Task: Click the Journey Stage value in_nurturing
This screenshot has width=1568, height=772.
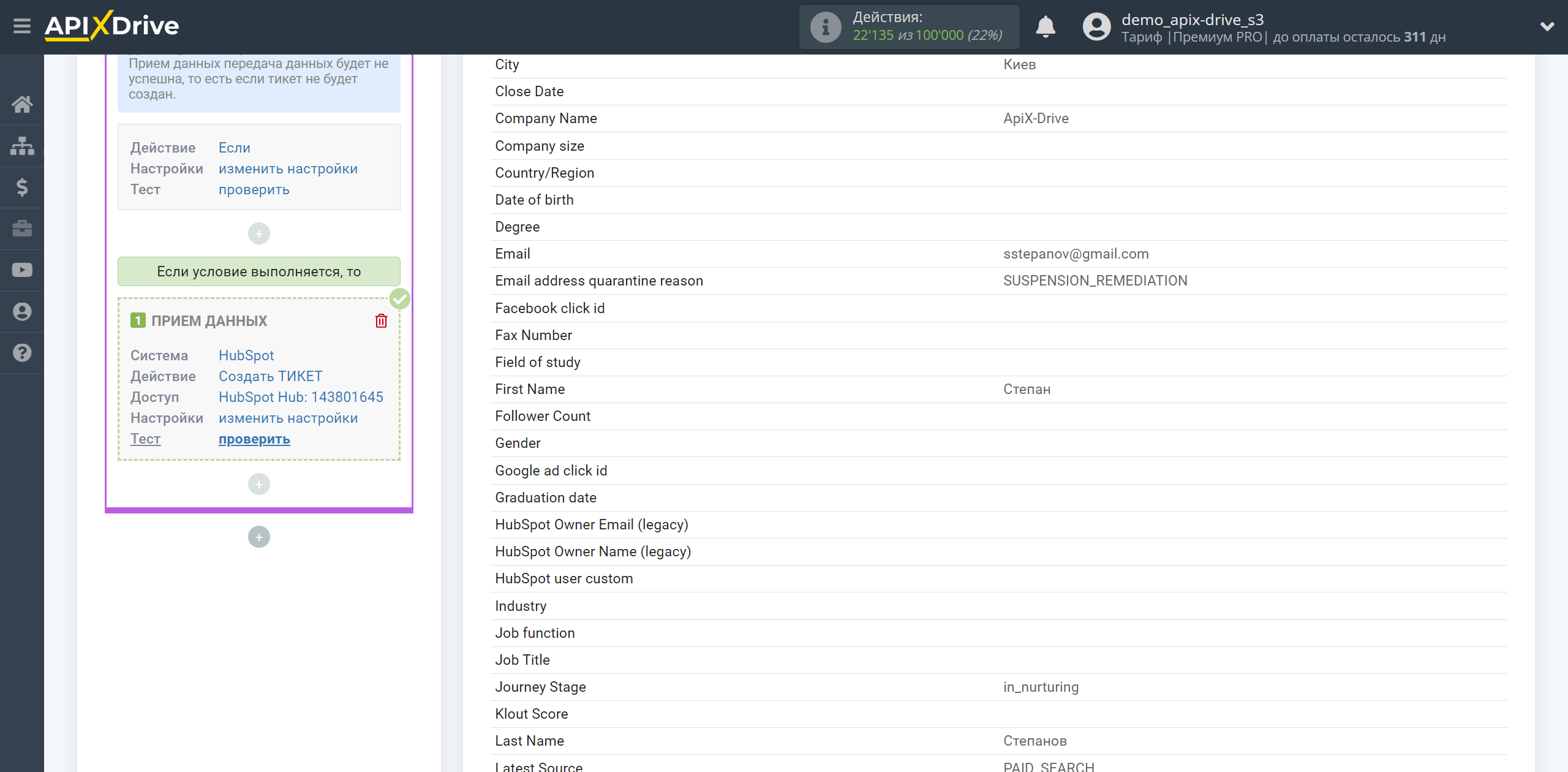Action: point(1041,687)
